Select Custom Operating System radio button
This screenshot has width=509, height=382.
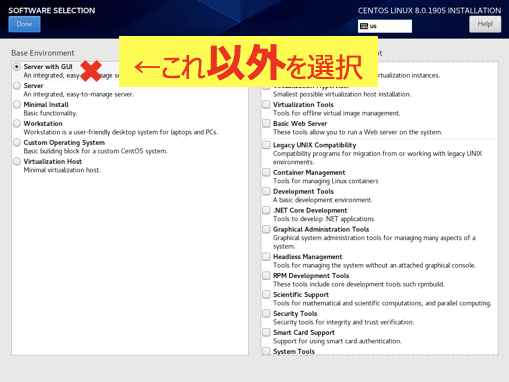(x=17, y=143)
